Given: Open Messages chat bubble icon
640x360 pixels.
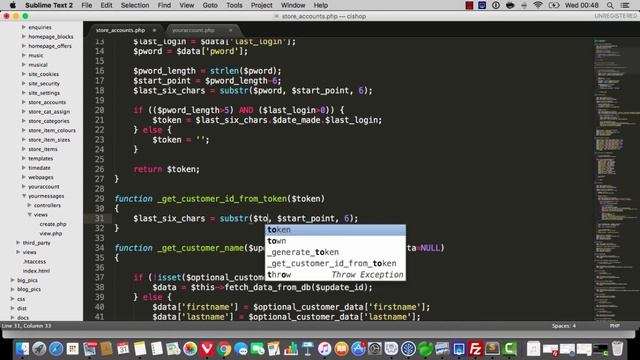Looking at the screenshot, I should (x=241, y=349).
